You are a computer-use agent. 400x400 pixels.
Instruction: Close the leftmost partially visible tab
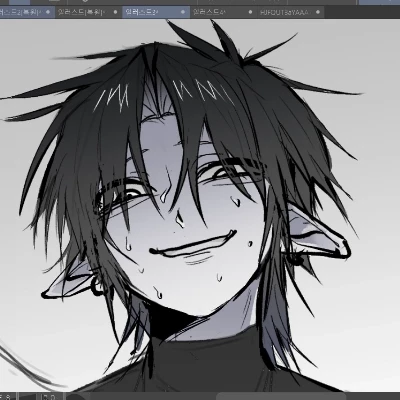coord(48,12)
